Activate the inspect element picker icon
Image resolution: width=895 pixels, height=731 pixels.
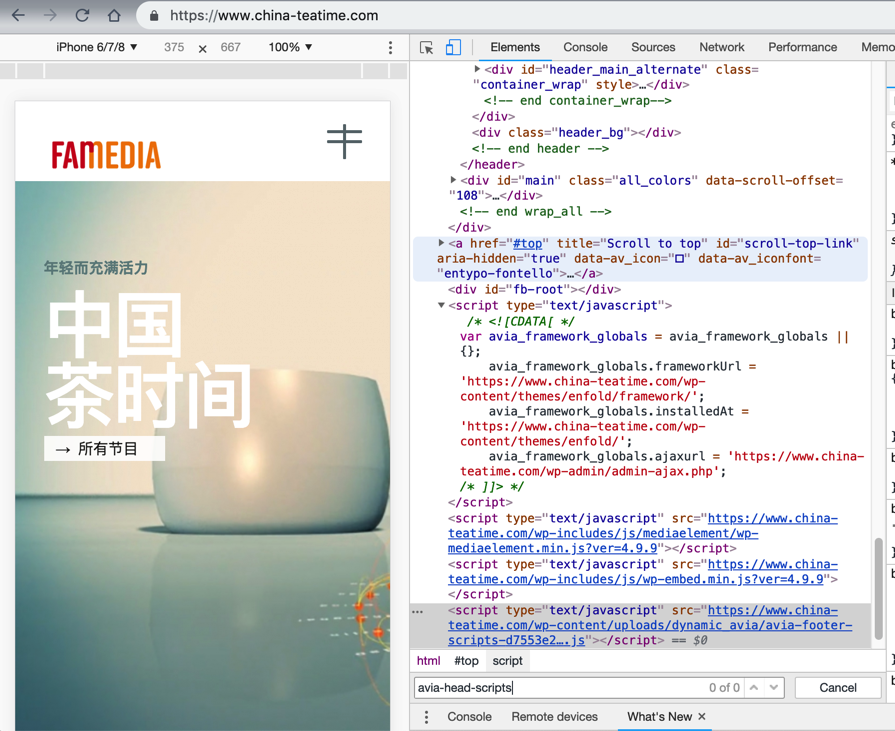coord(427,48)
